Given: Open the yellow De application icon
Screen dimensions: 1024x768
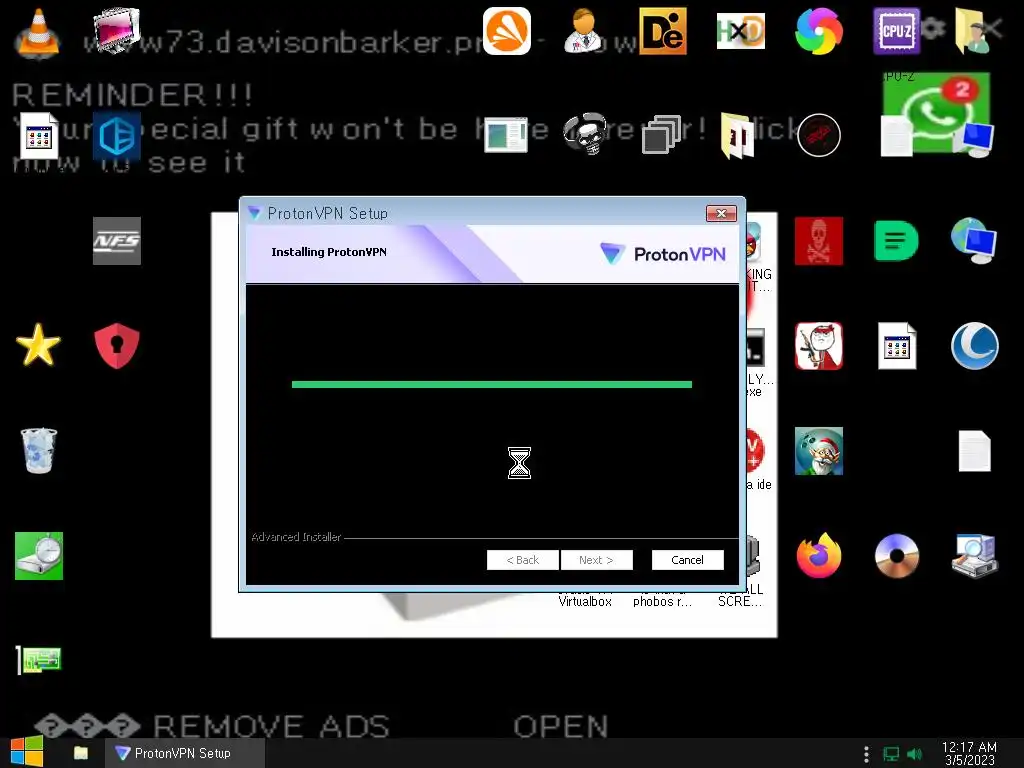Looking at the screenshot, I should tap(662, 31).
